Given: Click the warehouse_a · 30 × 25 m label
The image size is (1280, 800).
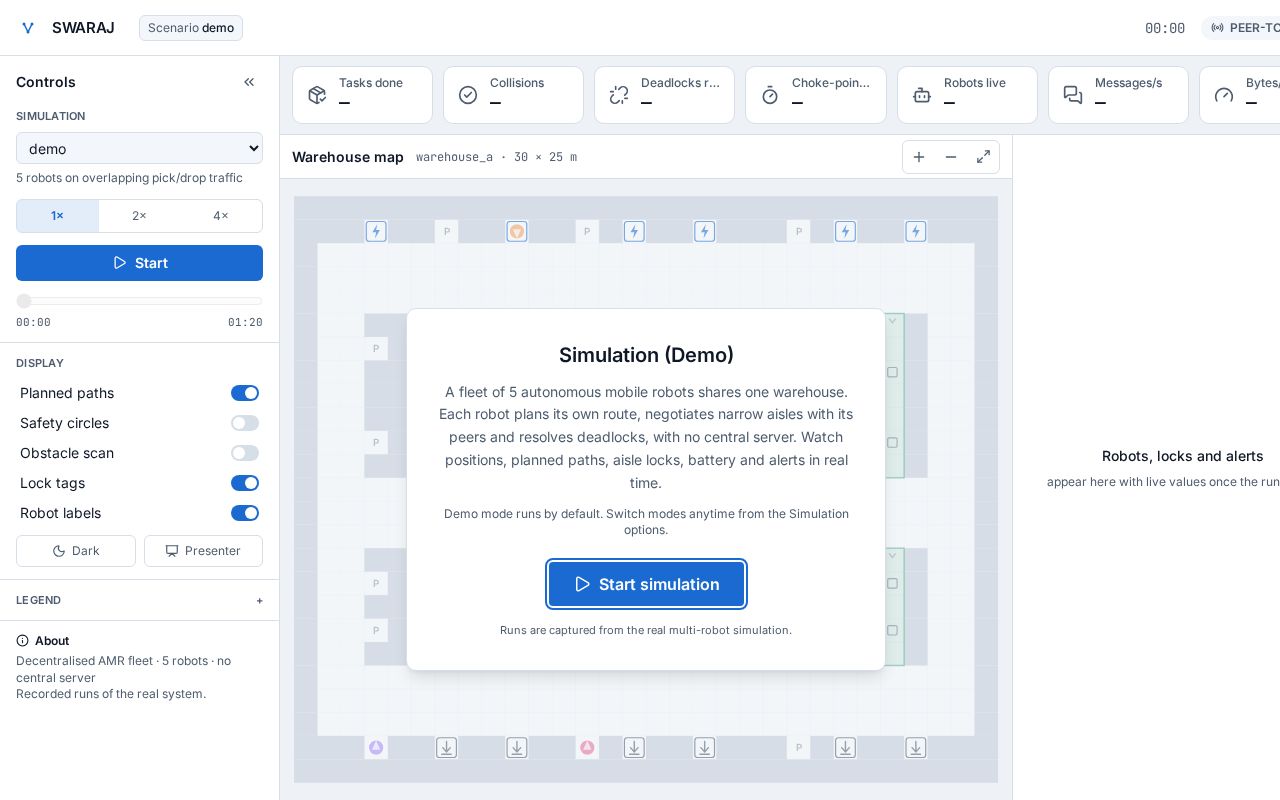Looking at the screenshot, I should (496, 157).
